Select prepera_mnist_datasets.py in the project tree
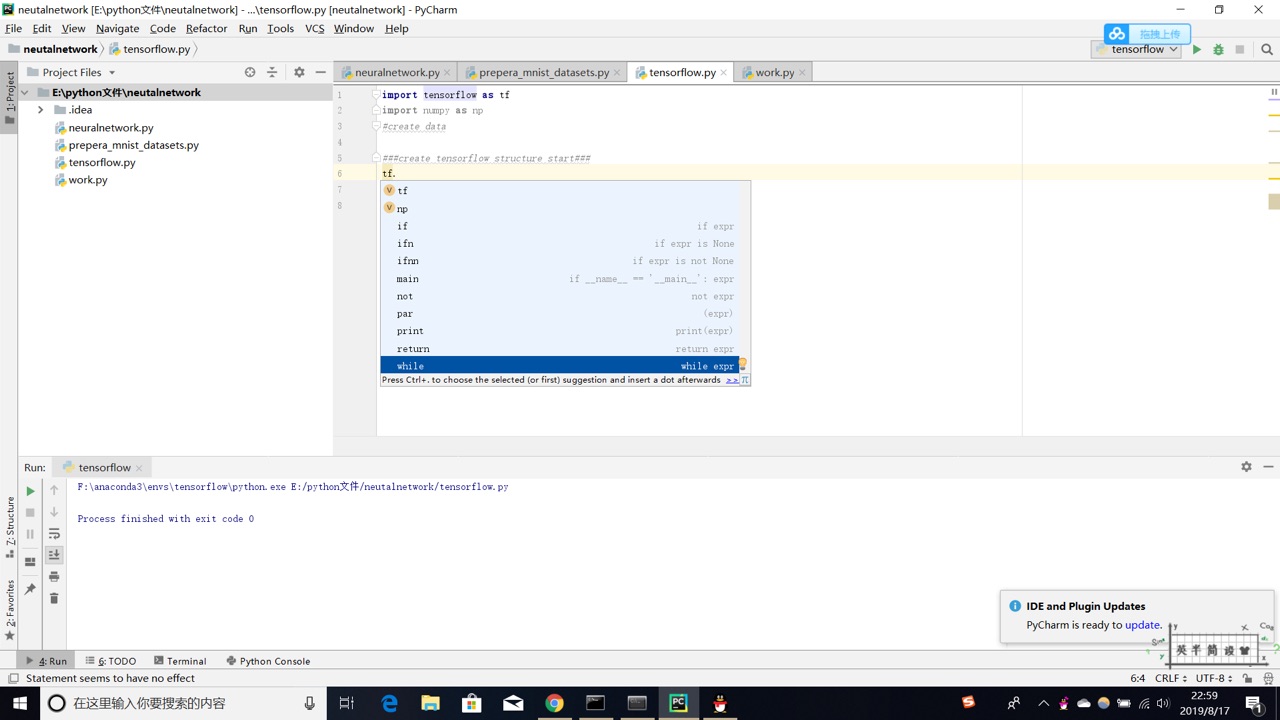The height and width of the screenshot is (720, 1280). [x=133, y=145]
